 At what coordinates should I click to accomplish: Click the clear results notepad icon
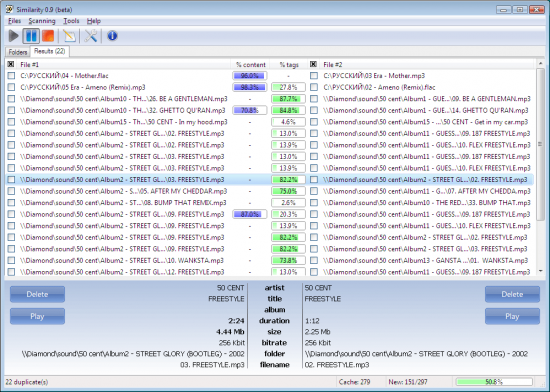pos(69,36)
